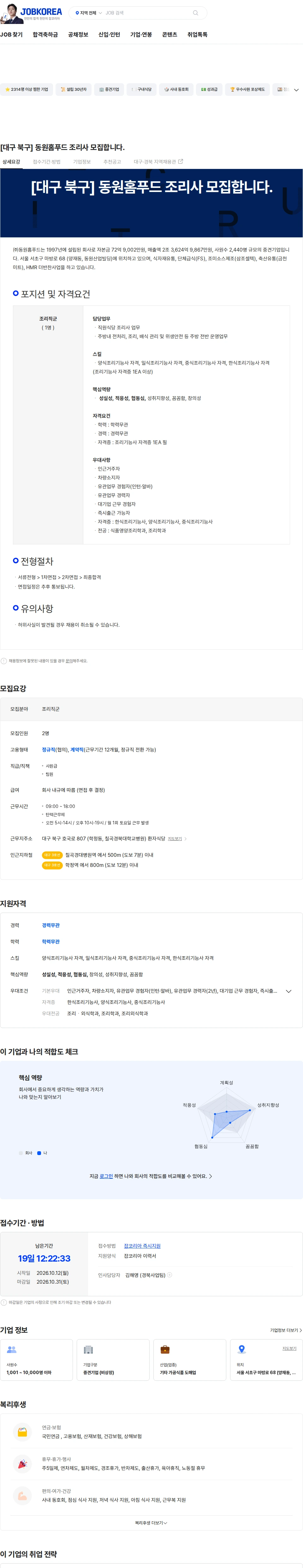Click the info icon beside 김혜영 (경북사업팀)
This screenshot has width=303, height=1568.
169,1275
